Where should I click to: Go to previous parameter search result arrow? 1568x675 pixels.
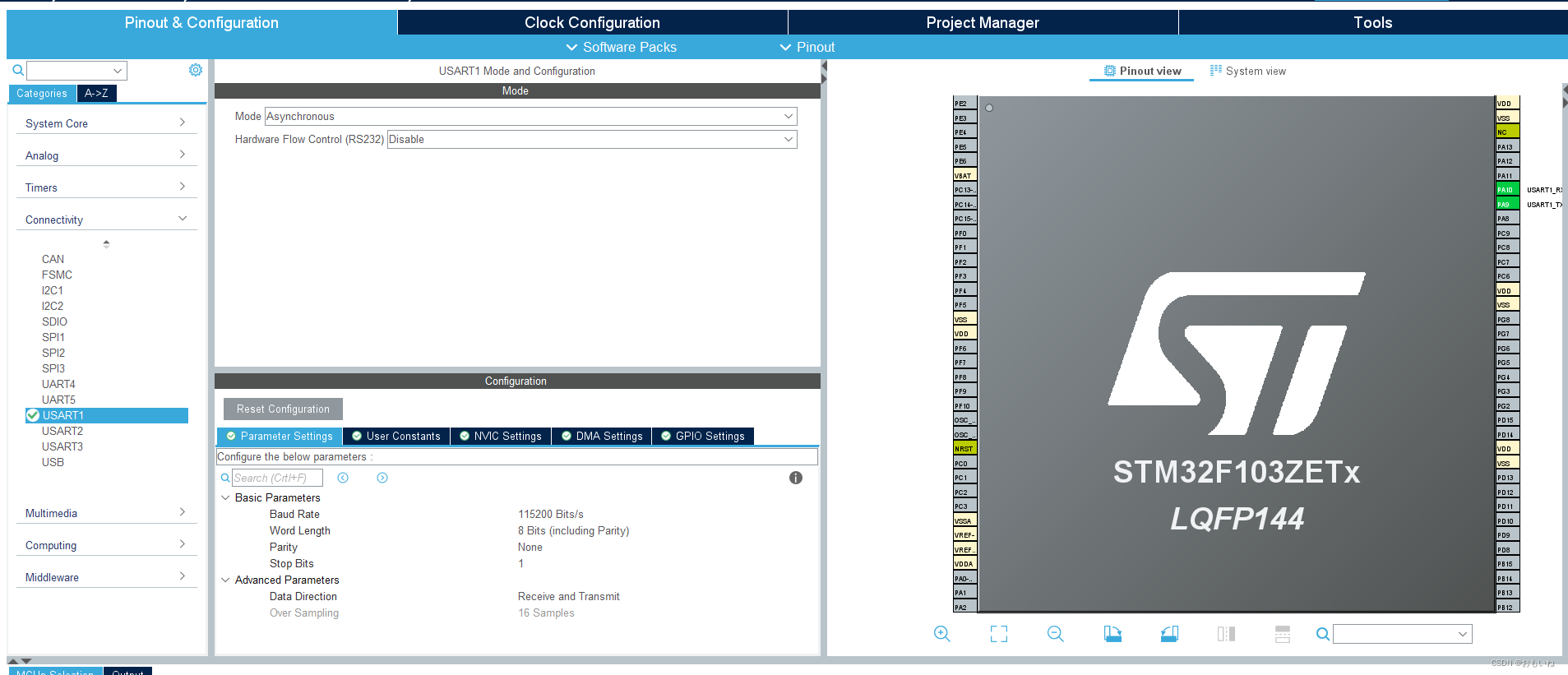click(343, 478)
